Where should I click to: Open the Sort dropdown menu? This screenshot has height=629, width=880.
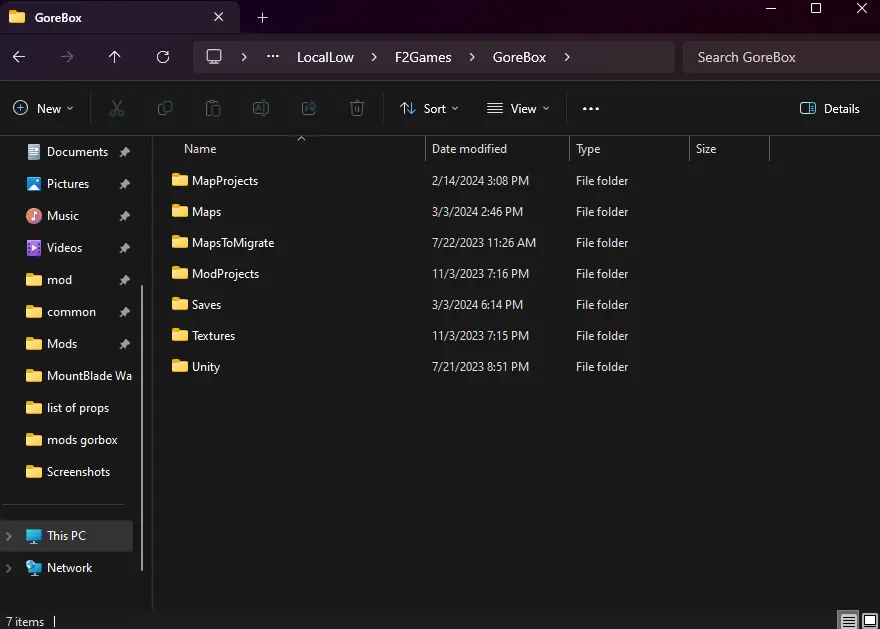tap(429, 108)
